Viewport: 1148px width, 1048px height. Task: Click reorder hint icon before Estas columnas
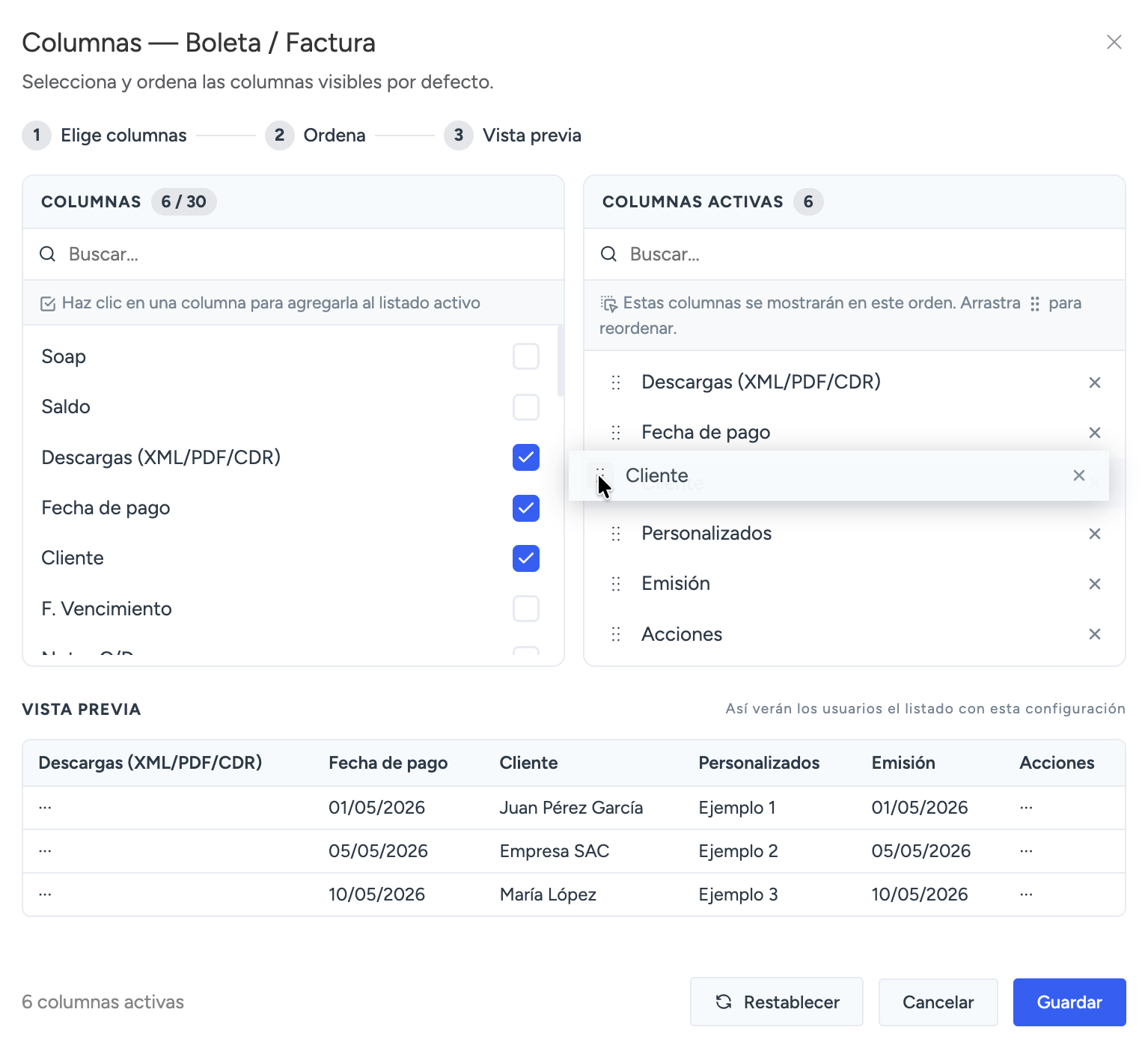(609, 303)
